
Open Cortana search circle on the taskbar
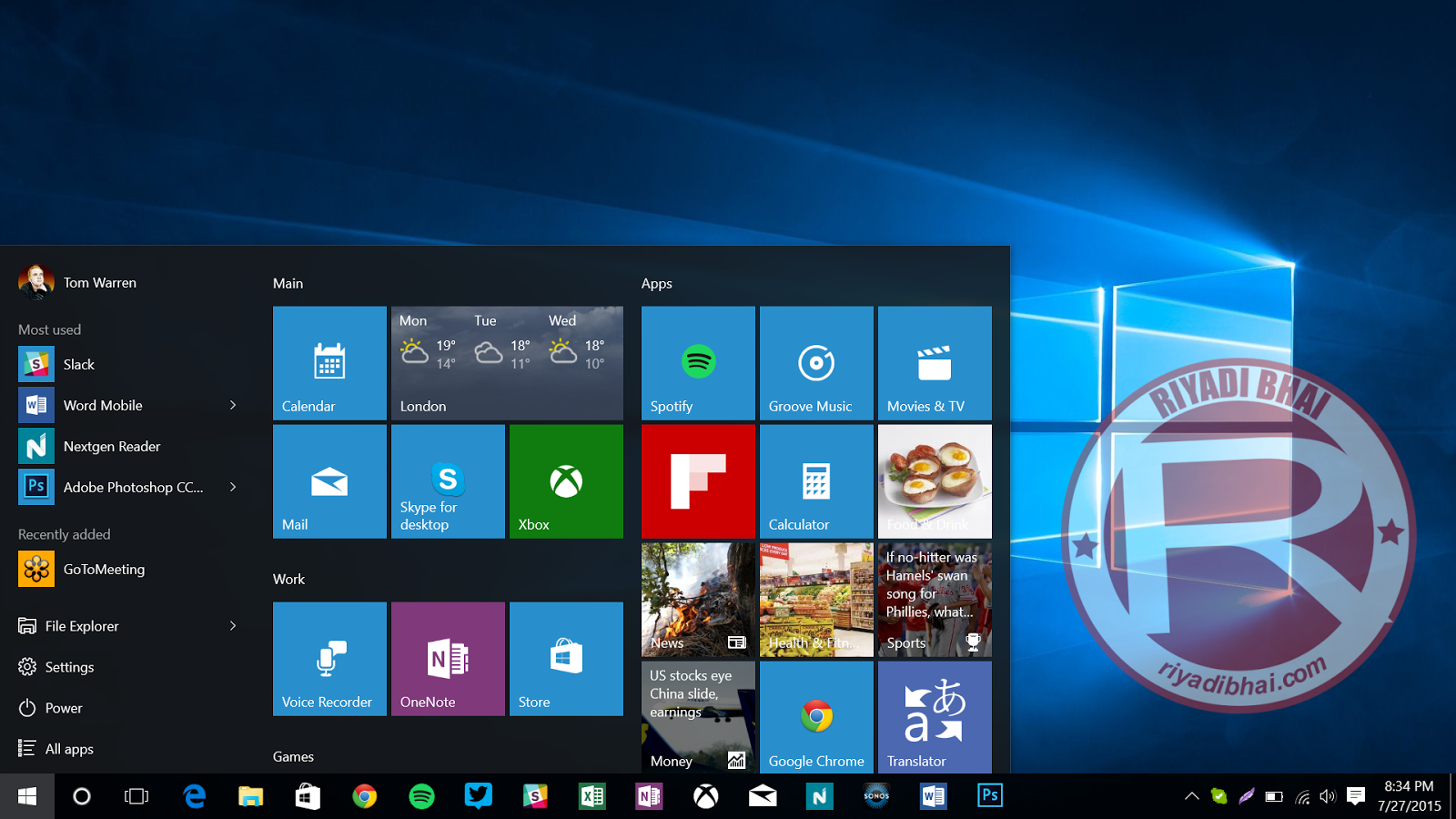coord(82,796)
